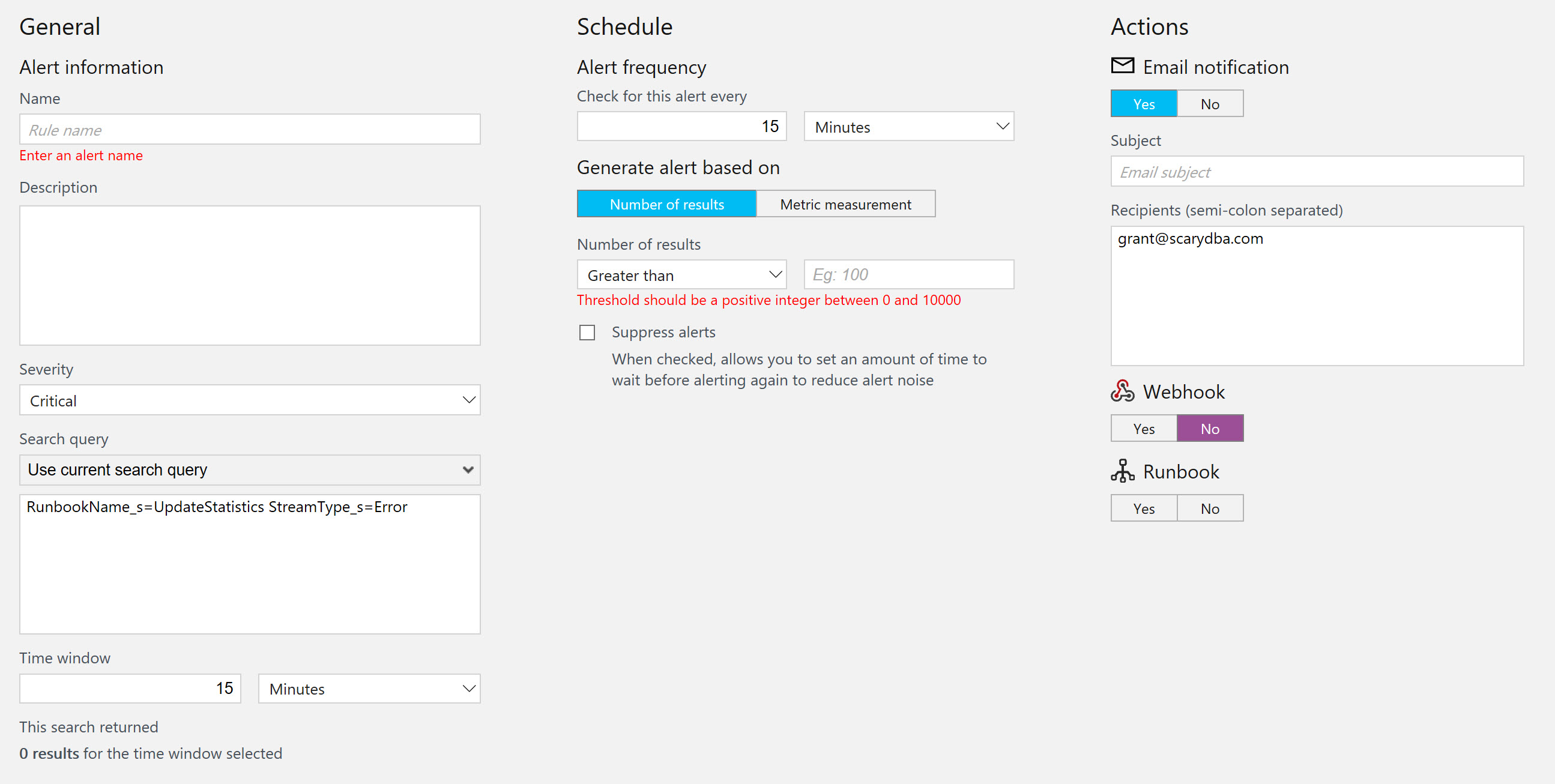Switch to the Metric measurement tab
This screenshot has width=1555, height=784.
tap(845, 204)
